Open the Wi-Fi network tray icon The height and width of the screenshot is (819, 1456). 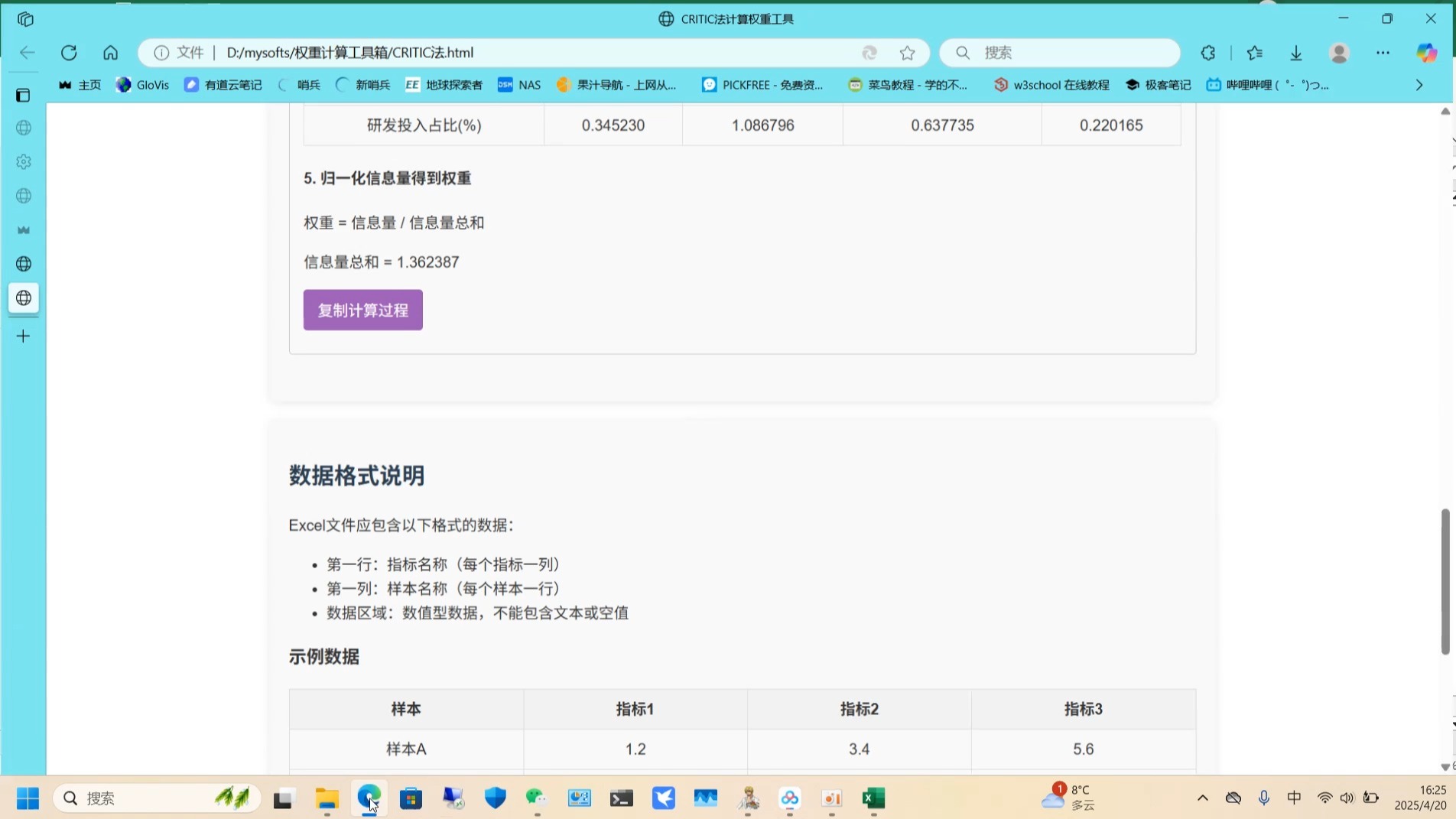(1324, 798)
